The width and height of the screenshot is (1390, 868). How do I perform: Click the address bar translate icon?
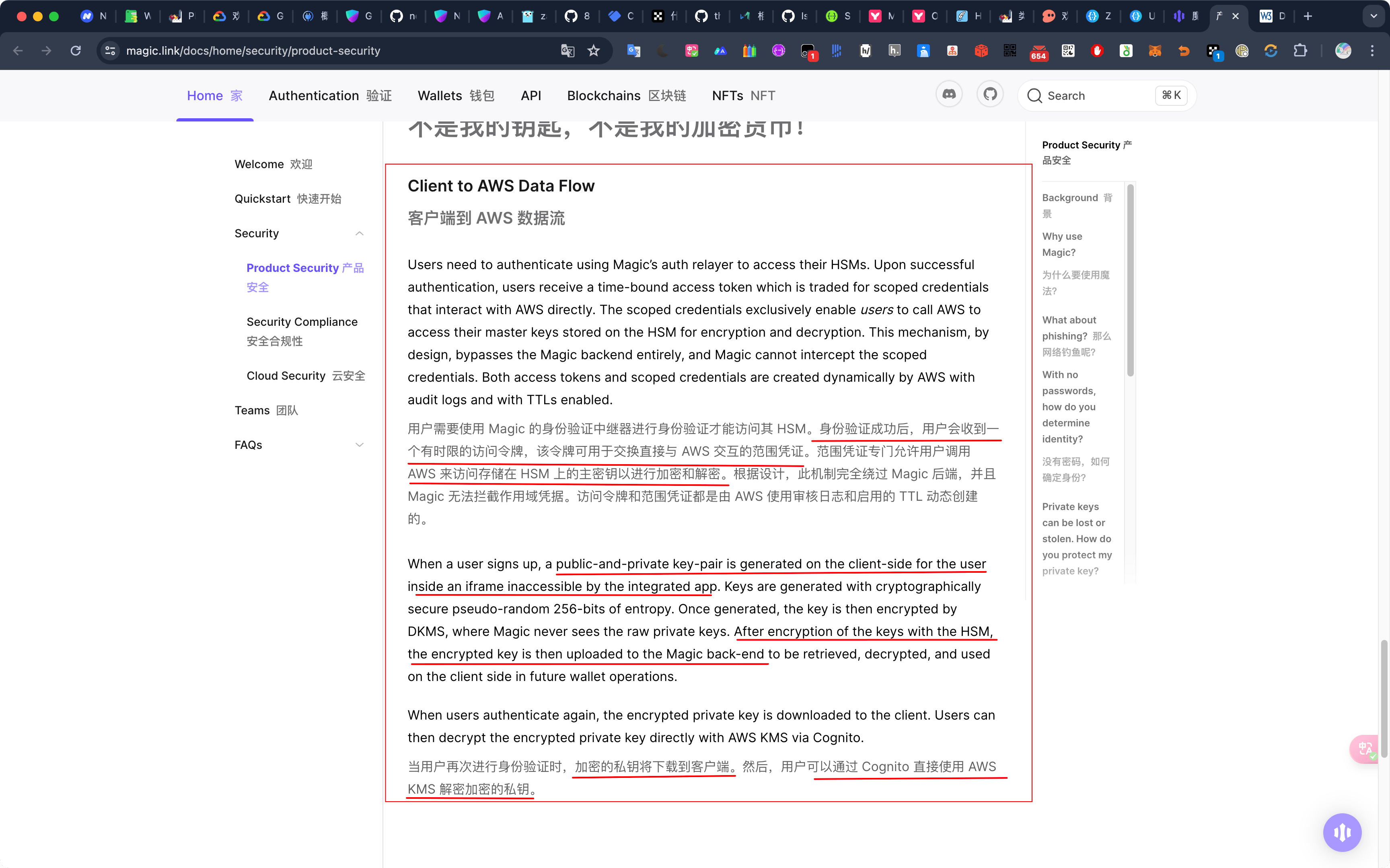[x=567, y=51]
